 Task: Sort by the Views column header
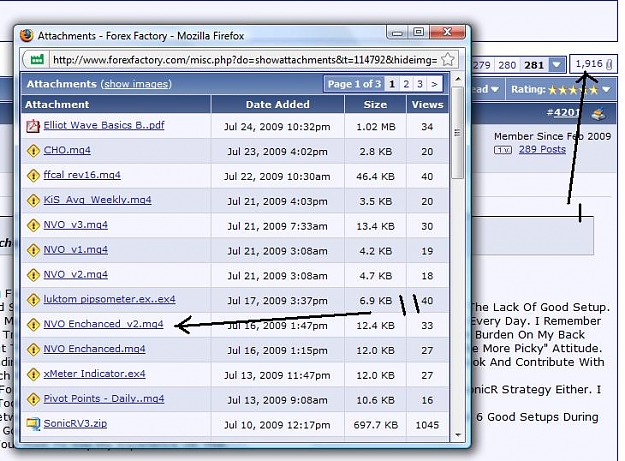pos(427,105)
